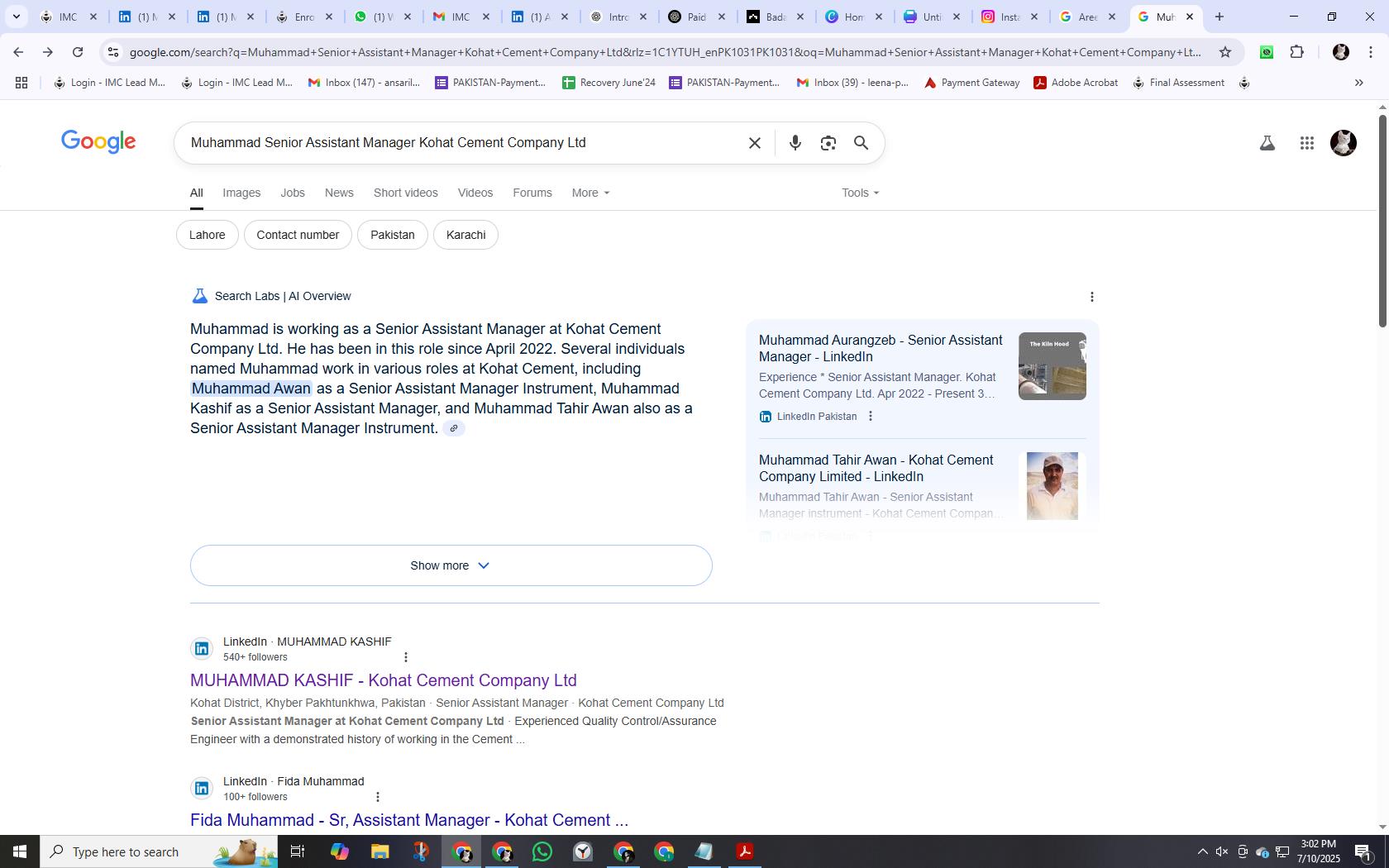Open File Explorer from taskbar

(x=379, y=851)
